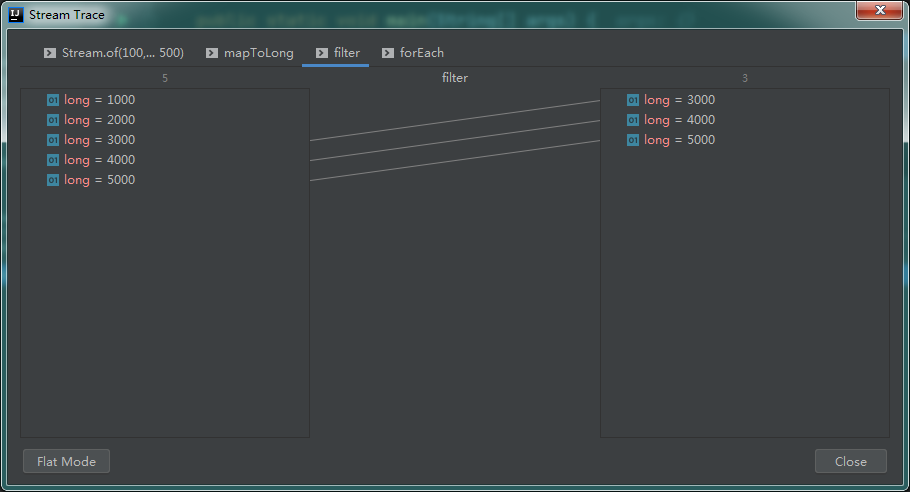Click the IntelliJ icon in title bar
This screenshot has width=910, height=492.
(x=16, y=15)
